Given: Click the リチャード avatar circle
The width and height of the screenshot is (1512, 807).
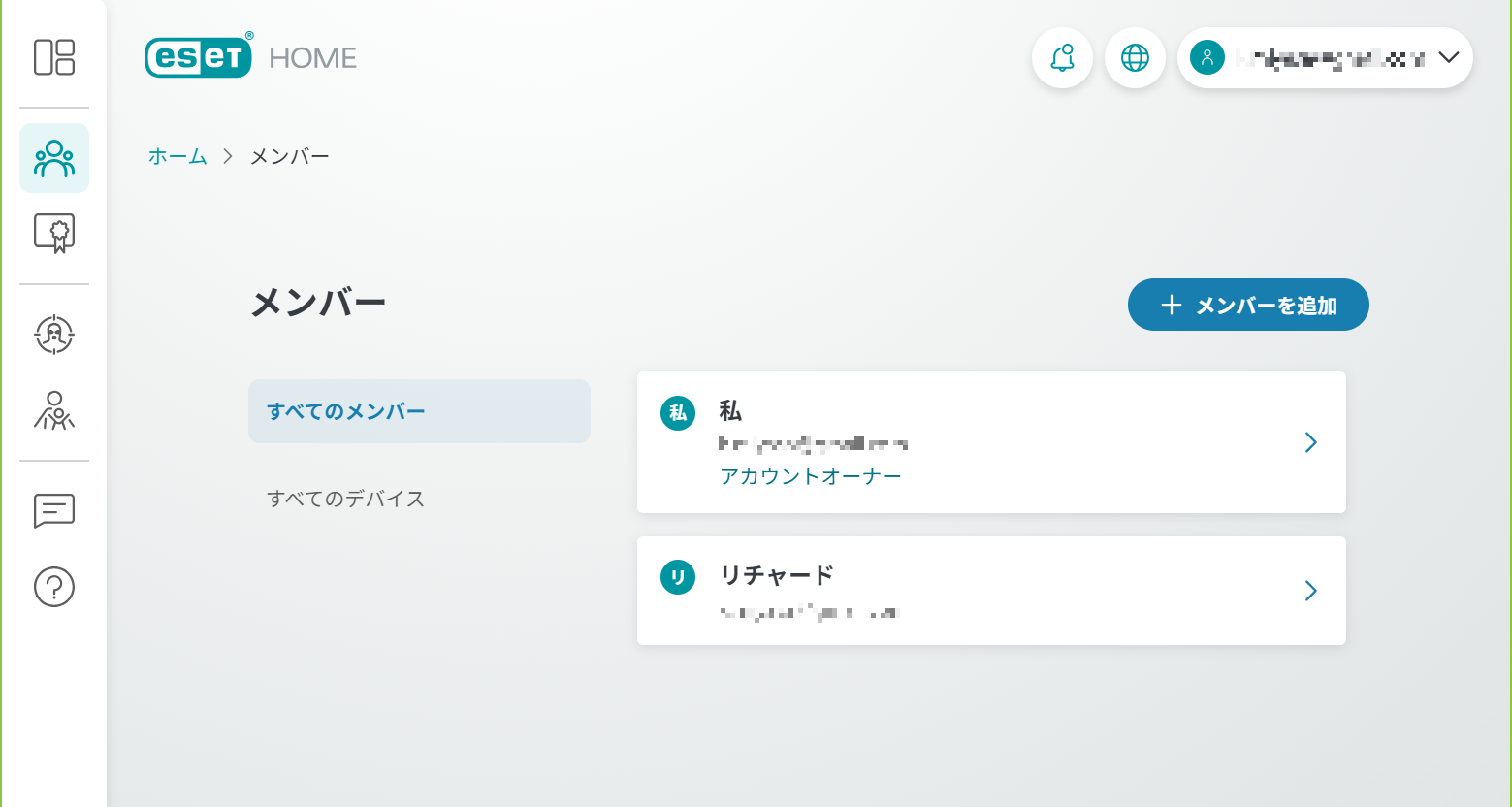Looking at the screenshot, I should (678, 578).
